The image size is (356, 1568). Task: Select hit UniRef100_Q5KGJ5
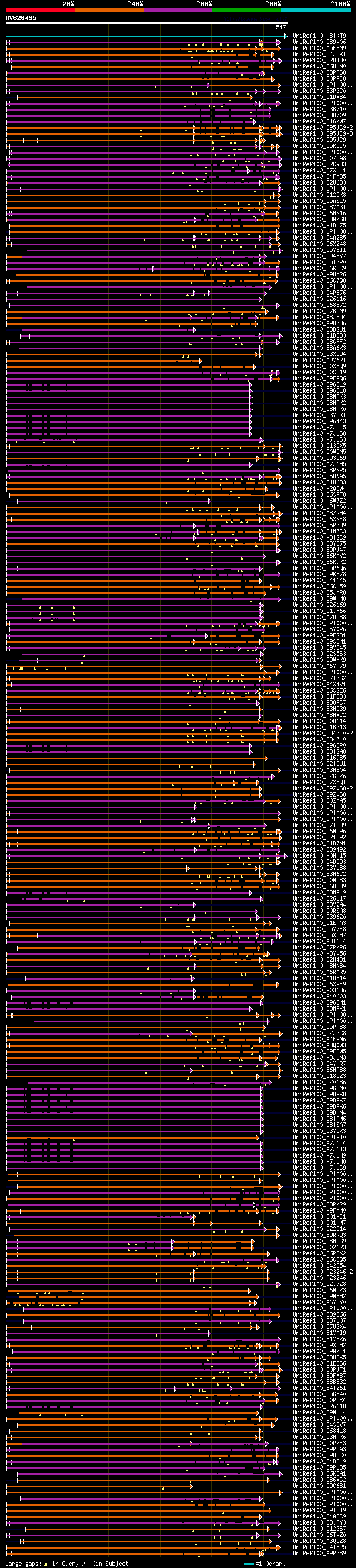[x=319, y=146]
